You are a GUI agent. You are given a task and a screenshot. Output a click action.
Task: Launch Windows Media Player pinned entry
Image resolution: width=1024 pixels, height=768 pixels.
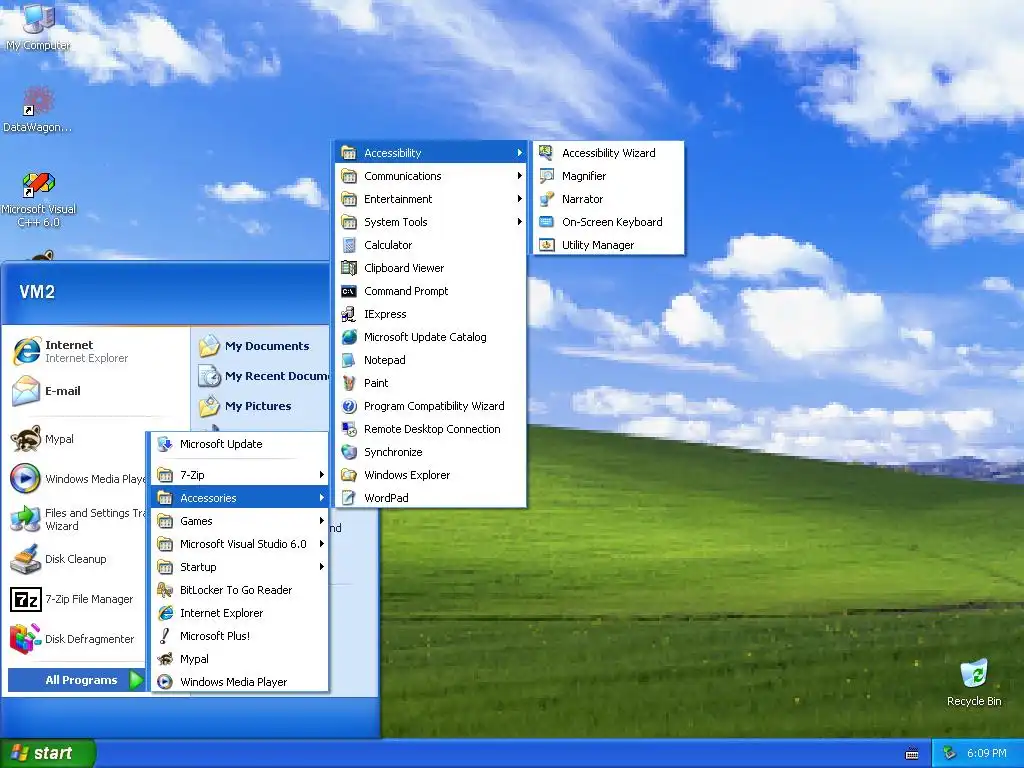(x=77, y=479)
